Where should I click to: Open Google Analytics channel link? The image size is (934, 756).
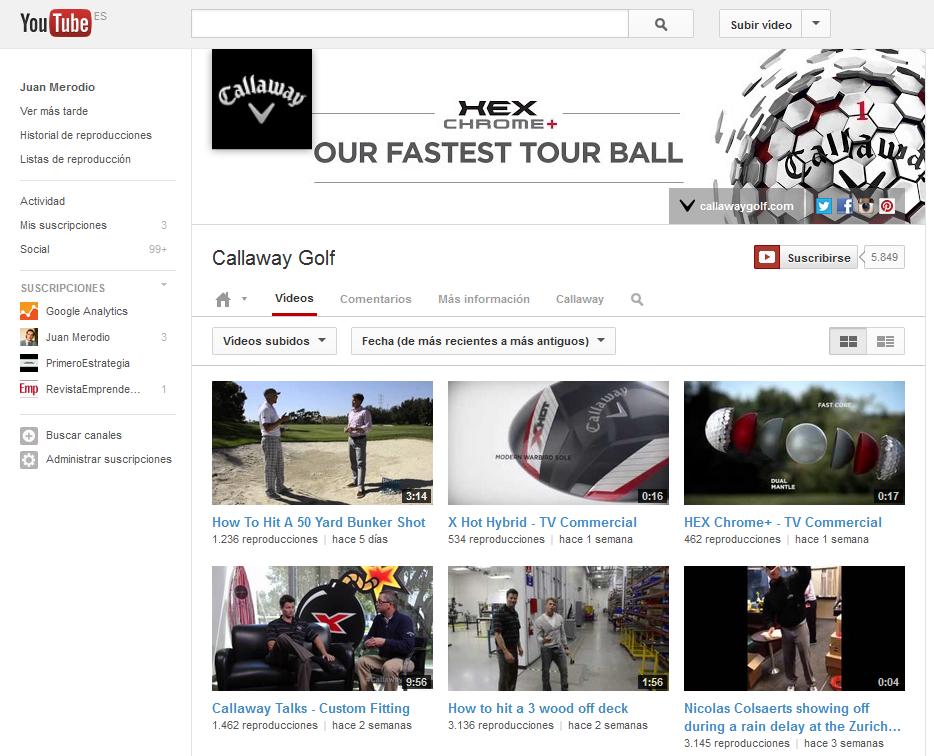point(86,311)
